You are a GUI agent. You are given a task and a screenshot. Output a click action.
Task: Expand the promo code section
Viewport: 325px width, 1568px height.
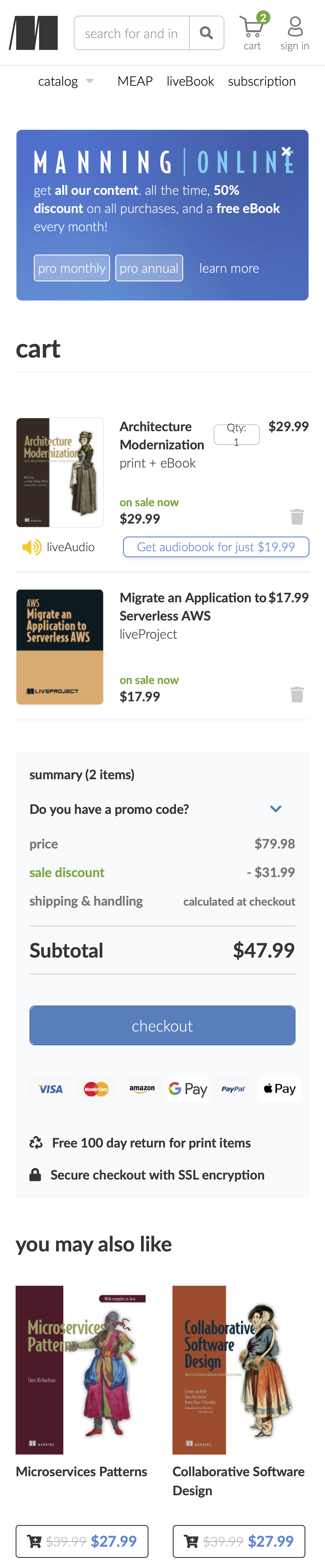tap(276, 809)
